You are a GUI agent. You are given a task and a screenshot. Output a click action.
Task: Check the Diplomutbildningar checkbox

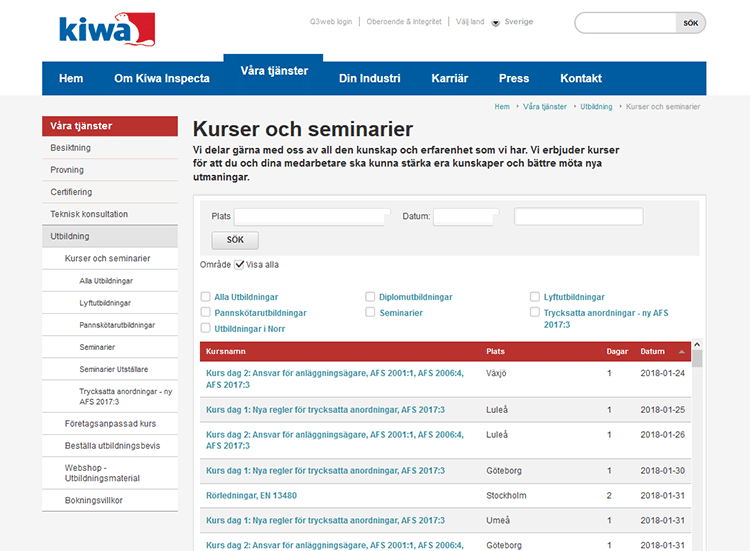tap(370, 297)
